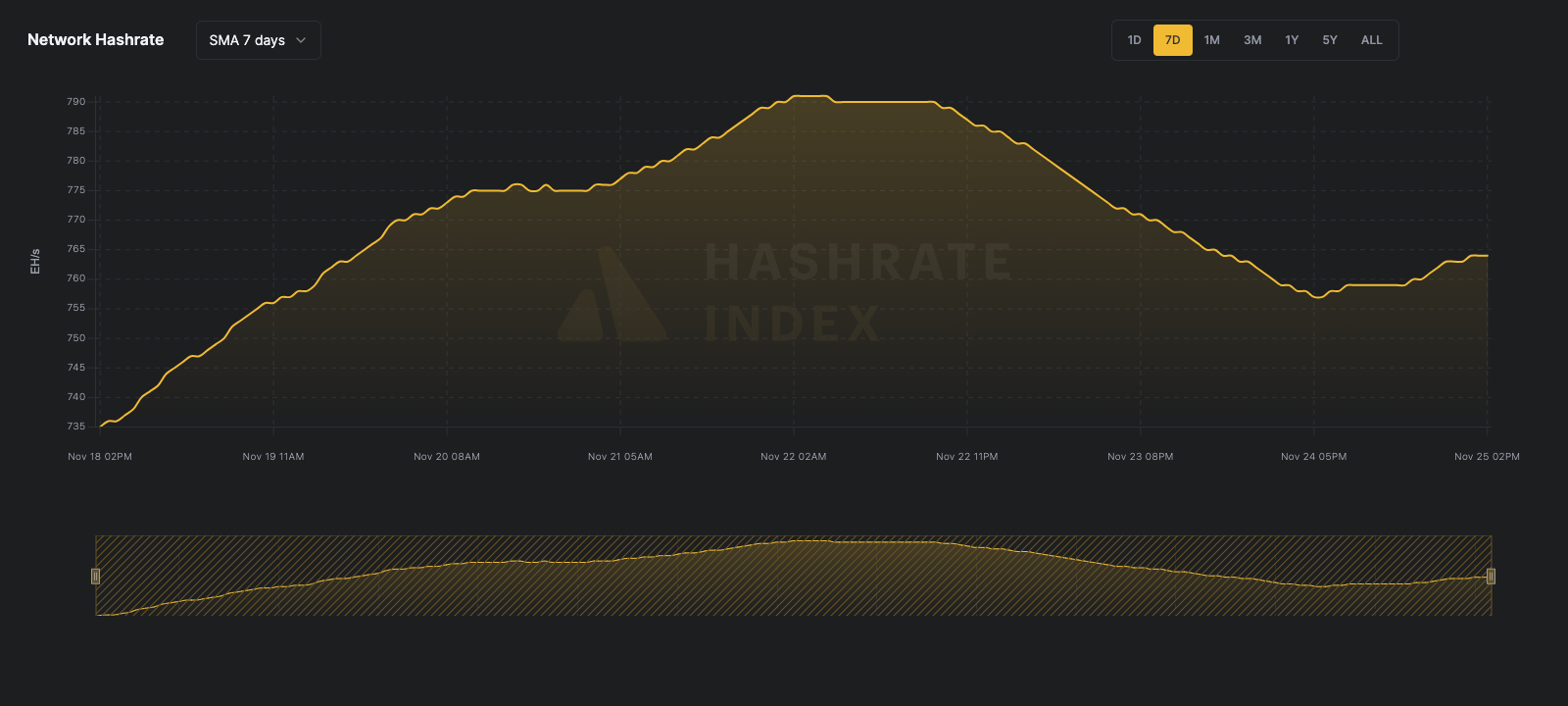Click the 735 y-axis value
Image resolution: width=1568 pixels, height=706 pixels.
[x=76, y=427]
